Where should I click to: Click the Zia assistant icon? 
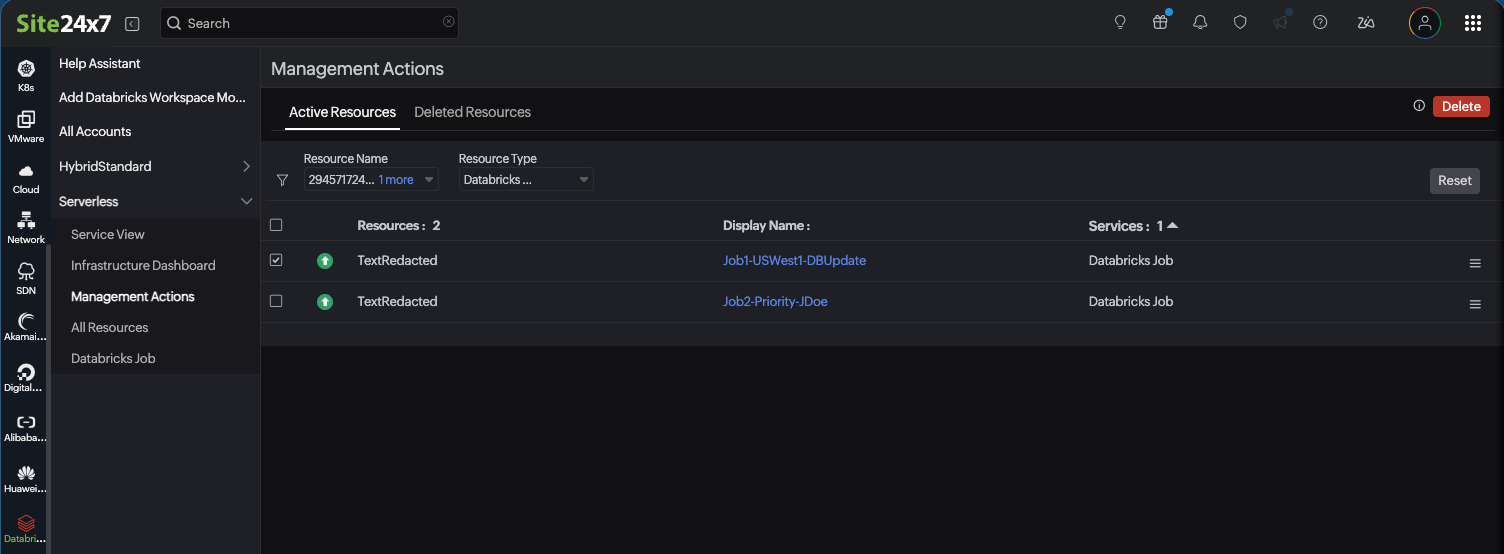[x=1366, y=22]
